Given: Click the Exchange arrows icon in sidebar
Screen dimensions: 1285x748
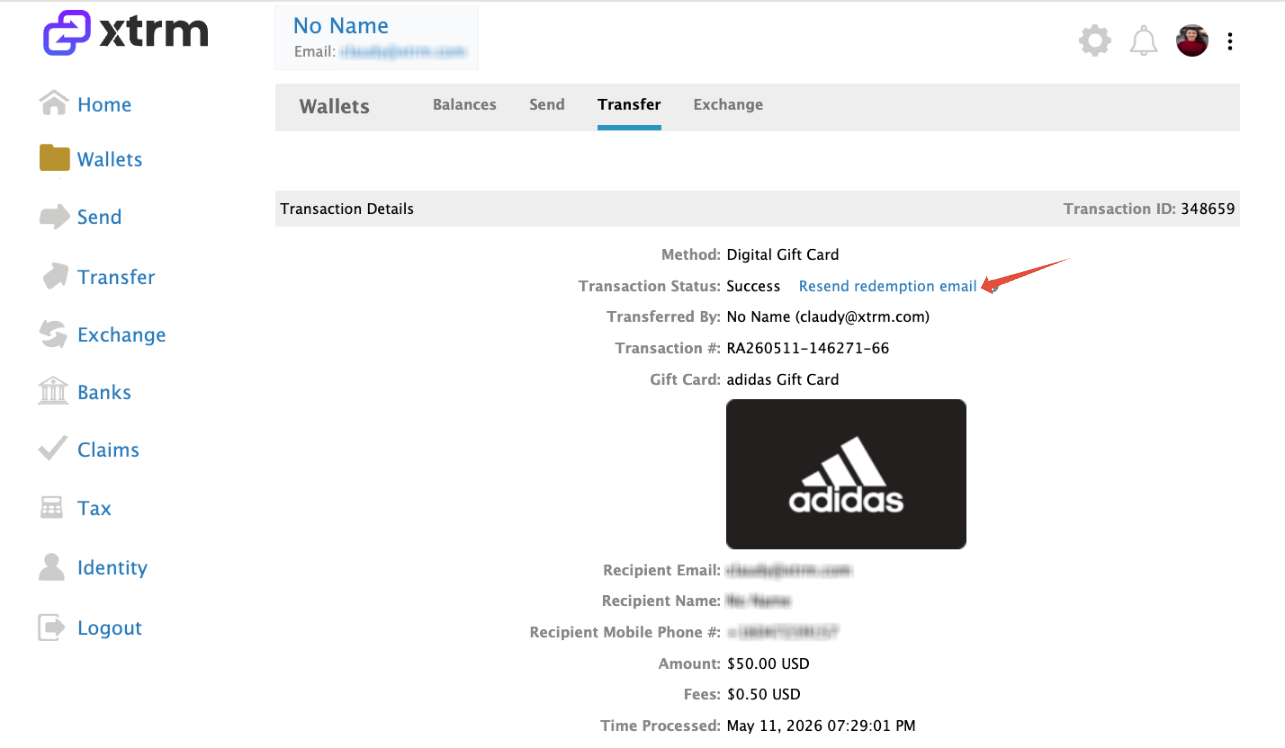Looking at the screenshot, I should coord(53,334).
